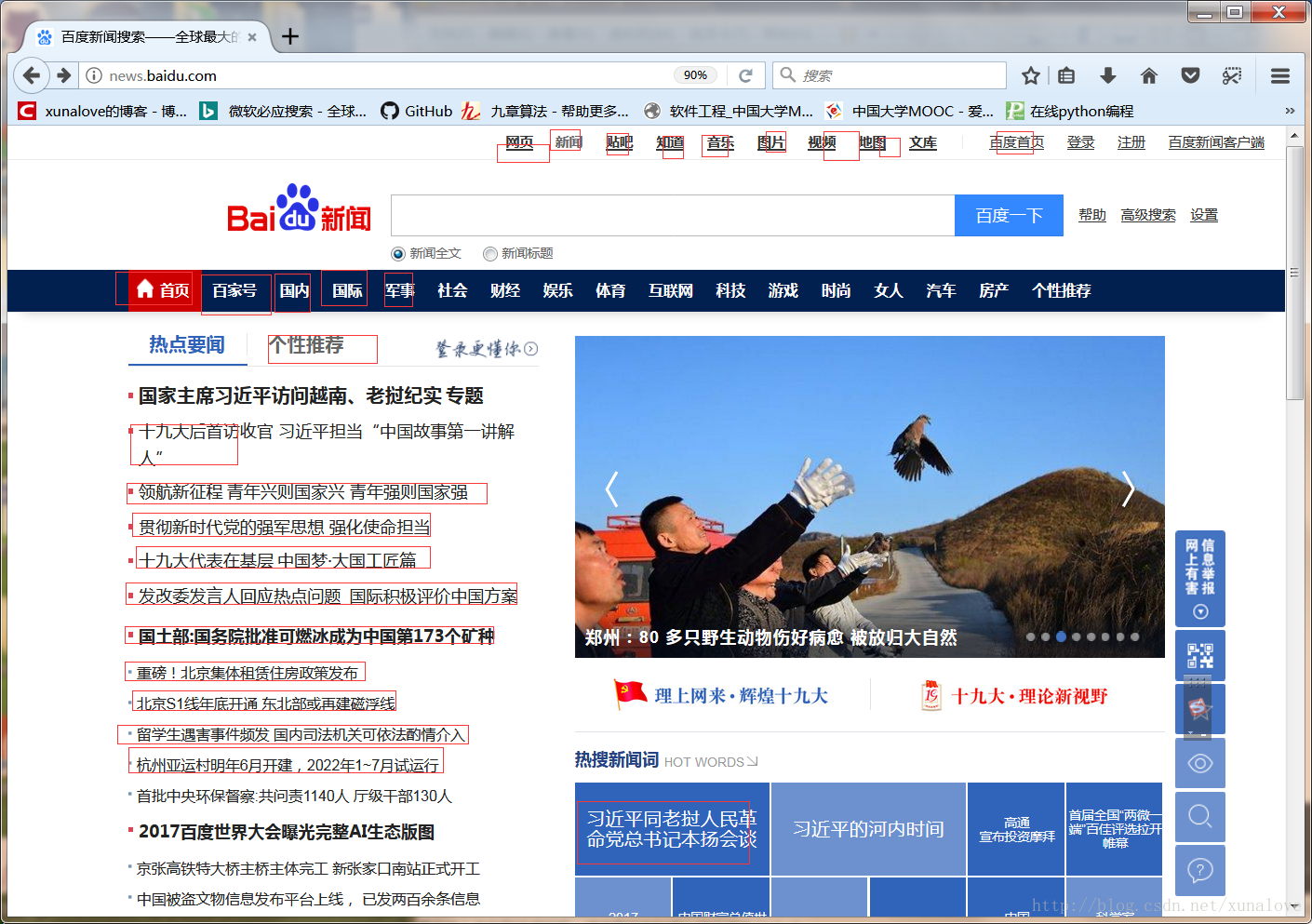Open 十九大·理论新视野 banner link

tap(1013, 695)
